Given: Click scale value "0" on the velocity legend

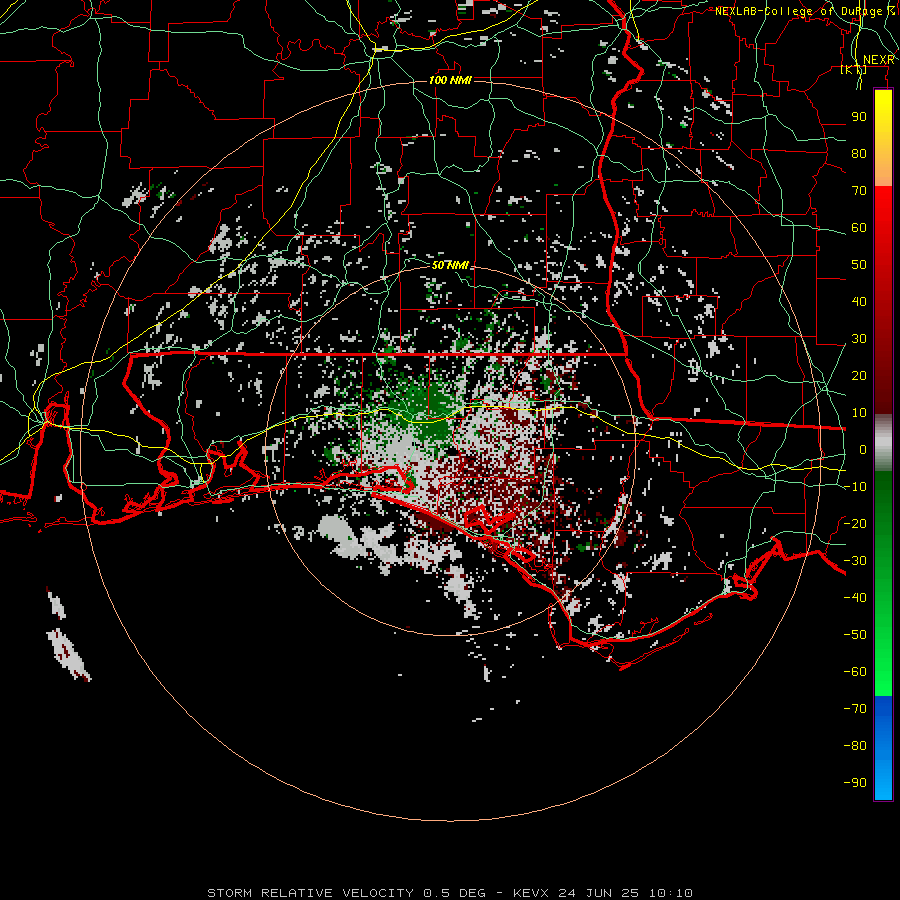Looking at the screenshot, I should point(863,450).
